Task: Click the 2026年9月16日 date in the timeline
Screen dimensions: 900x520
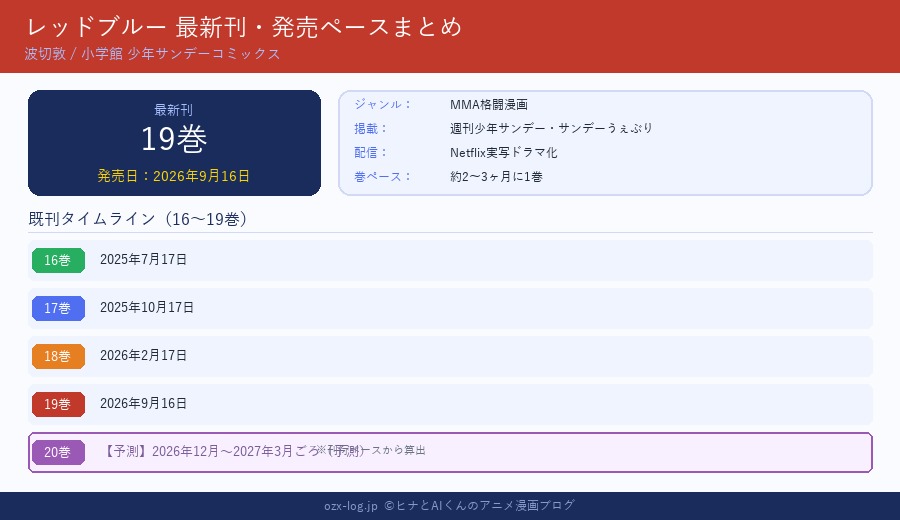Action: 143,403
